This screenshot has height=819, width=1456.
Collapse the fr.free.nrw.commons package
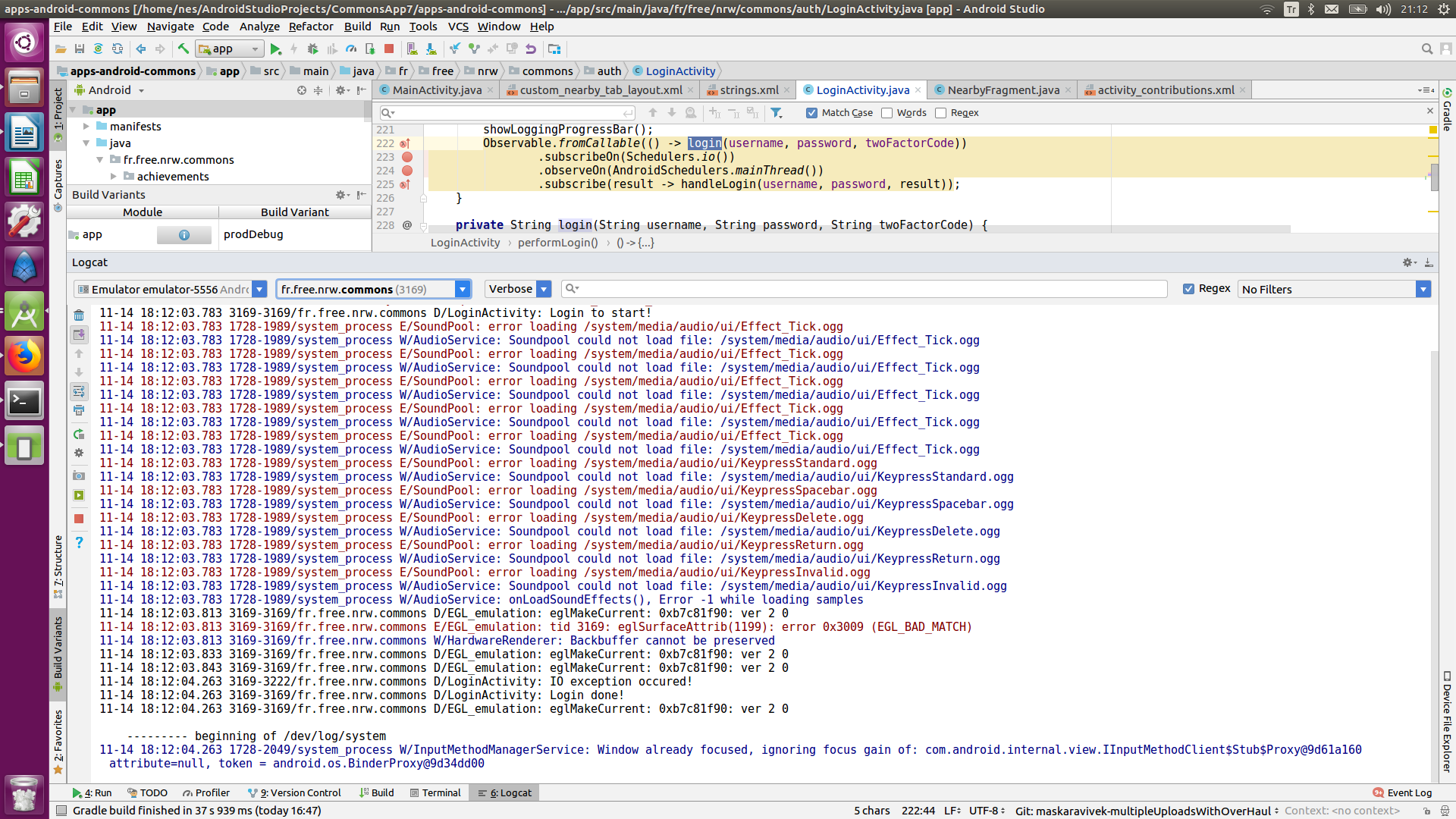pos(101,159)
